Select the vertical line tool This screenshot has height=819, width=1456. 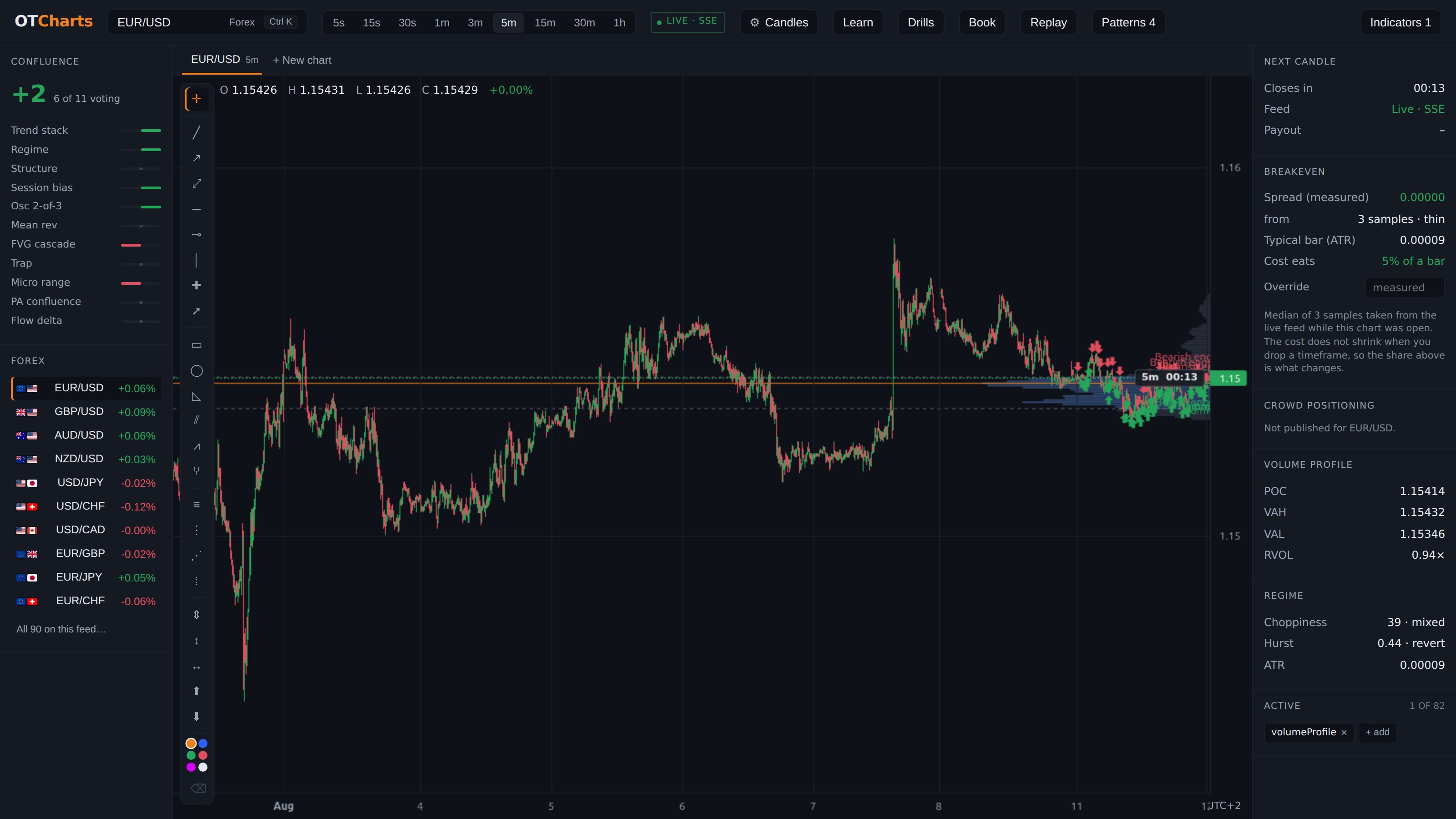[196, 260]
